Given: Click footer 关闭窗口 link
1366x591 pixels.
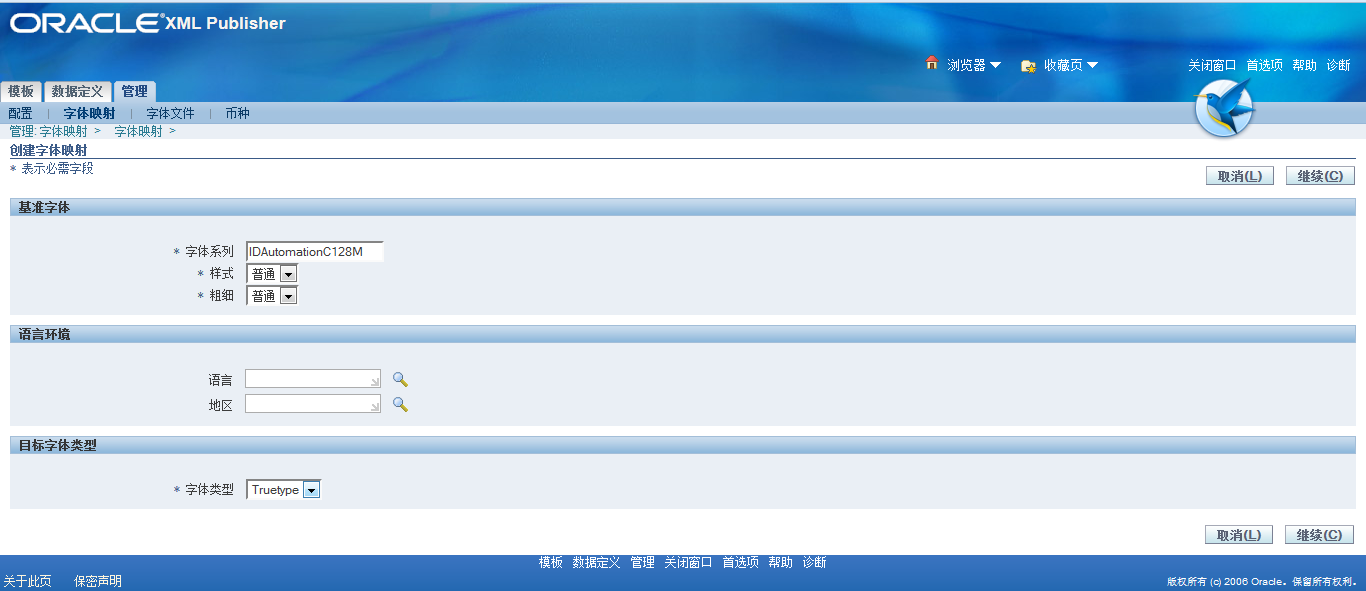Looking at the screenshot, I should [x=688, y=563].
